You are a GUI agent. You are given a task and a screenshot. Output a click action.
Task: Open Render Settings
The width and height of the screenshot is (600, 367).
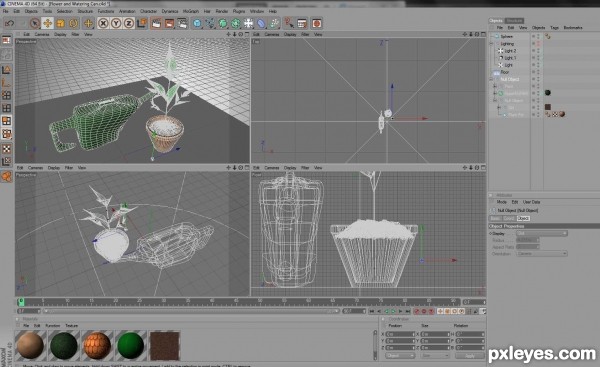(x=182, y=23)
